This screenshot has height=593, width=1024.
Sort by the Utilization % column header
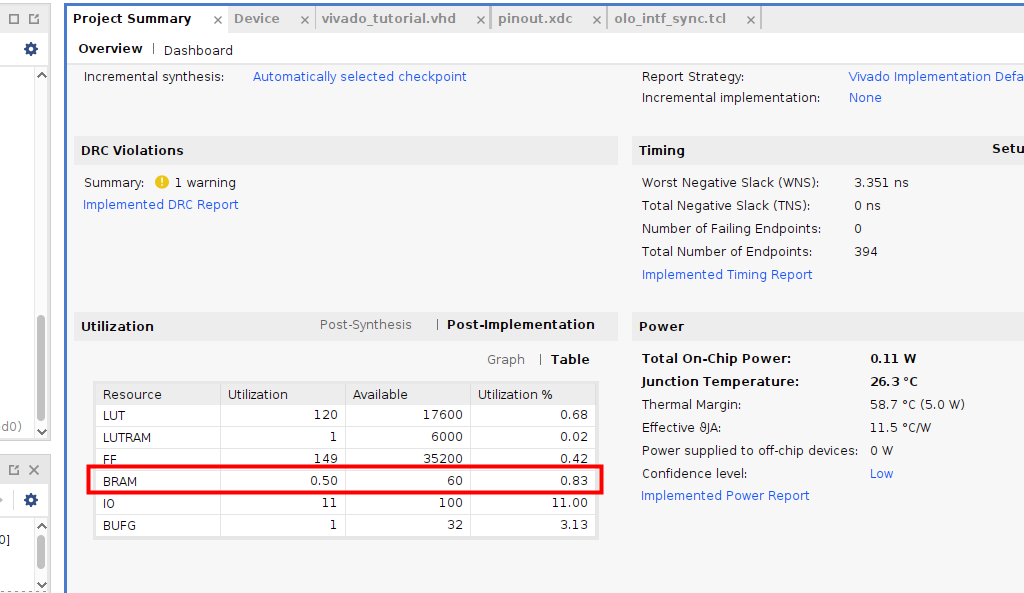point(533,394)
